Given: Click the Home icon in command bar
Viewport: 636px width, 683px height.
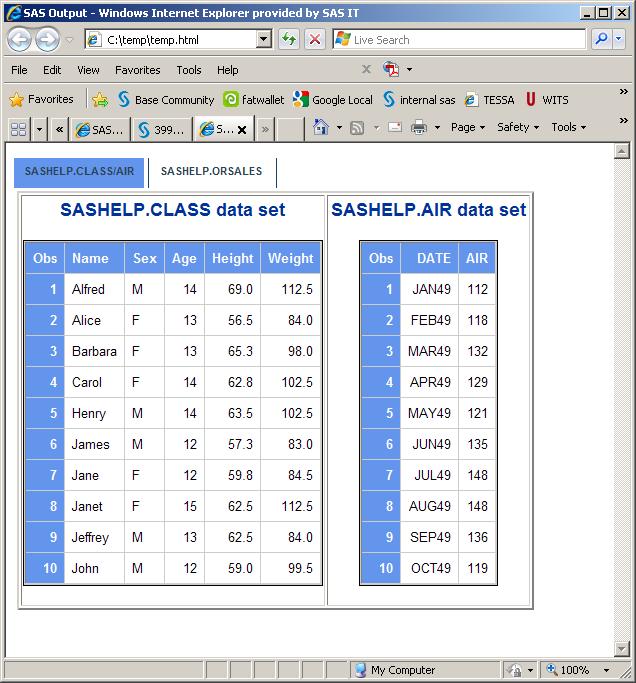Looking at the screenshot, I should pos(321,128).
